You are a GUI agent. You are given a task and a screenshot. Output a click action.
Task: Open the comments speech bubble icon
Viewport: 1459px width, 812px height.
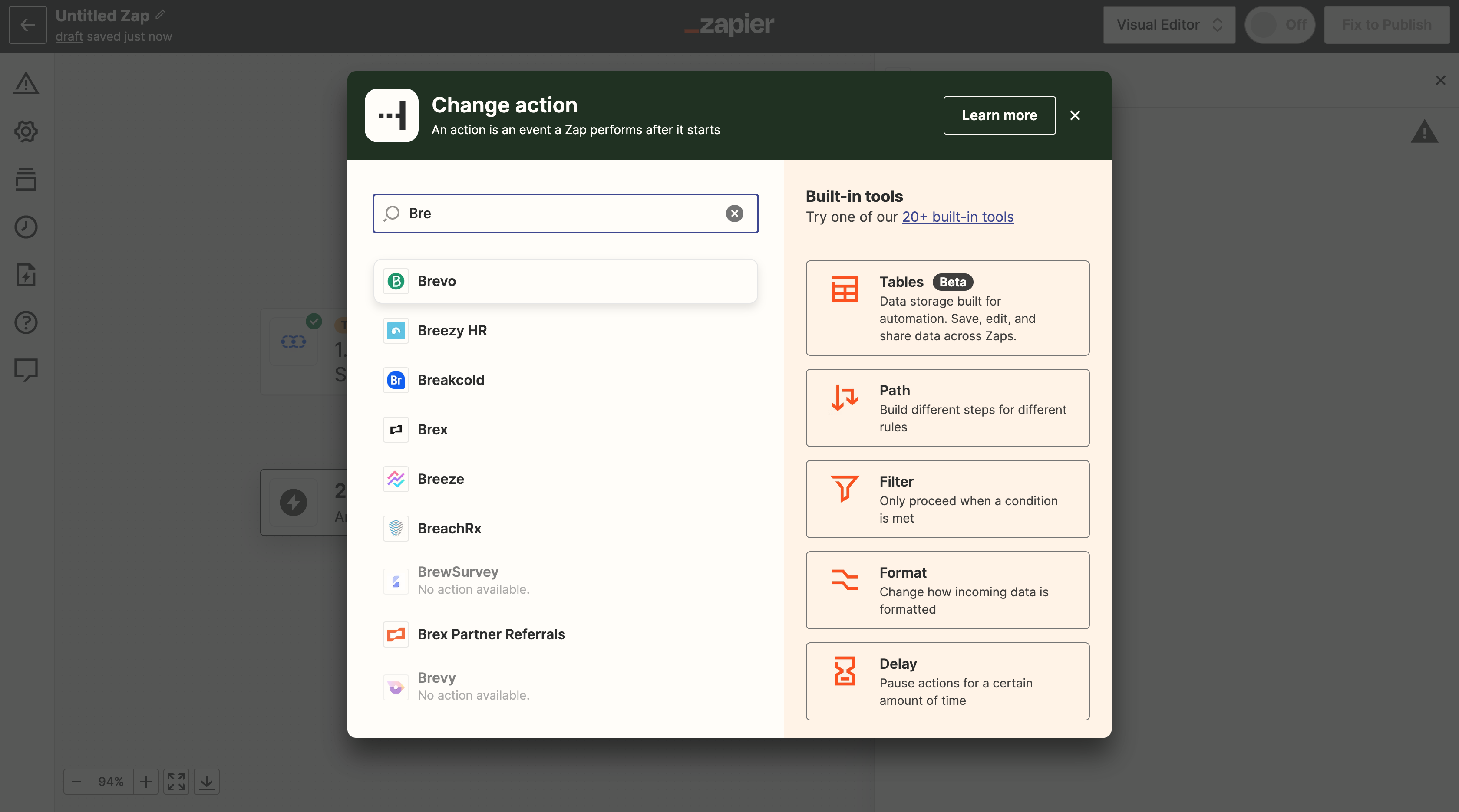click(26, 370)
